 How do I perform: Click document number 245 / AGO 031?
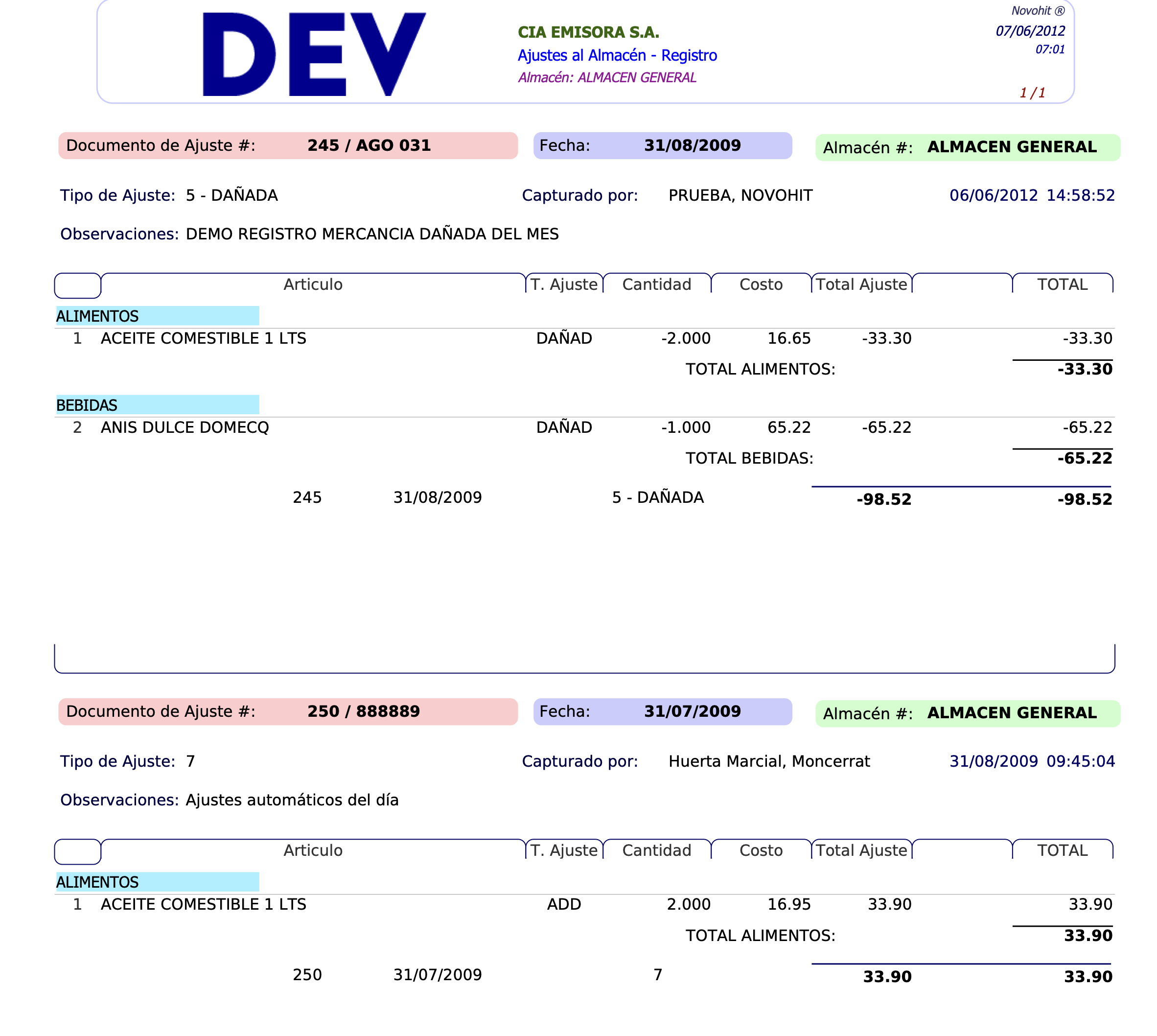tap(369, 146)
